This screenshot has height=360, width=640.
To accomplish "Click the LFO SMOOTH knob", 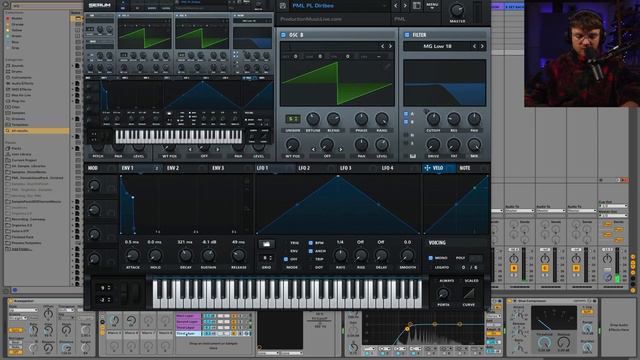I will [x=407, y=256].
